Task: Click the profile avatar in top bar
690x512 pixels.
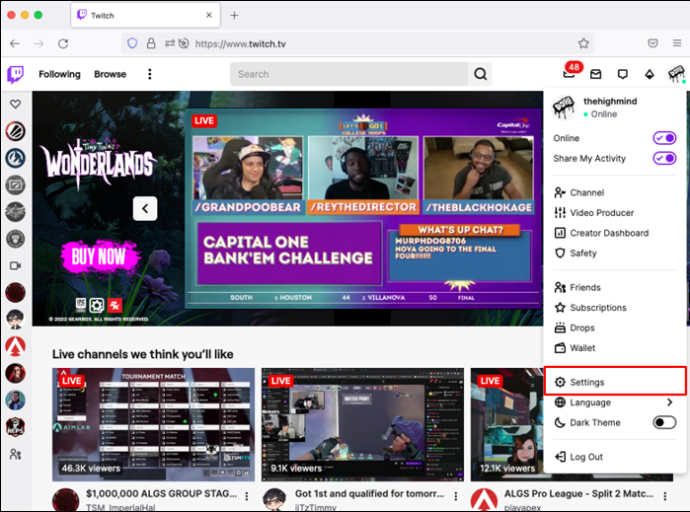Action: coord(676,74)
